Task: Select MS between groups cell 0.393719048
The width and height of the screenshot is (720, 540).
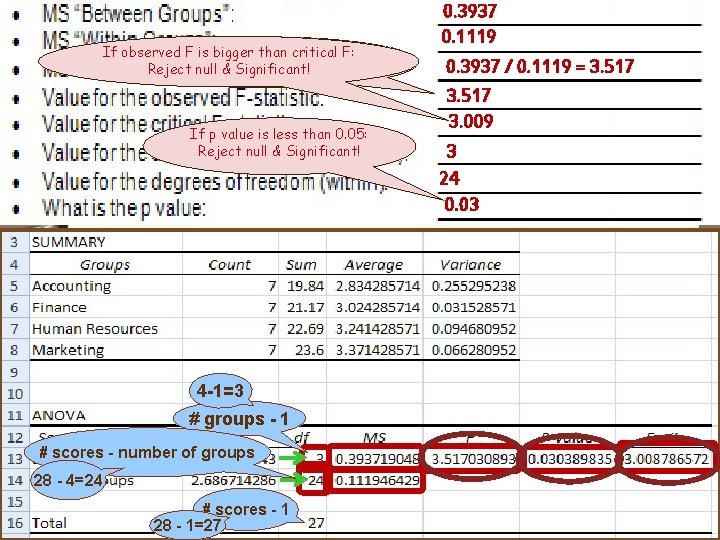Action: (376, 458)
